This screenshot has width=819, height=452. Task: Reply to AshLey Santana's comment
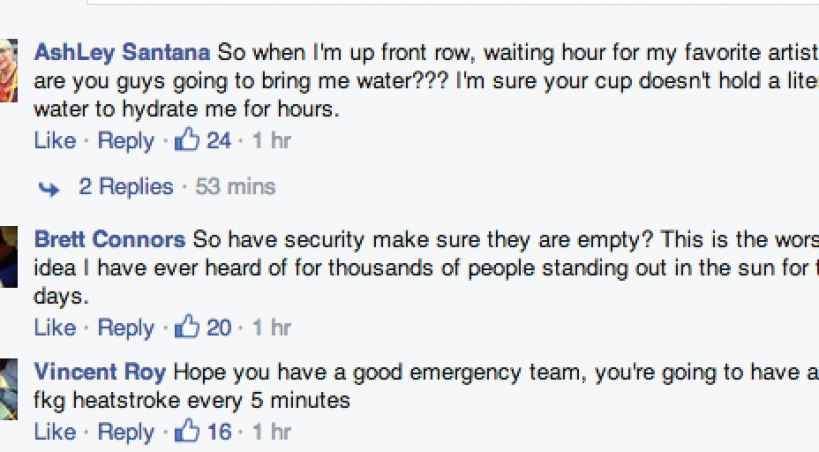pos(126,141)
